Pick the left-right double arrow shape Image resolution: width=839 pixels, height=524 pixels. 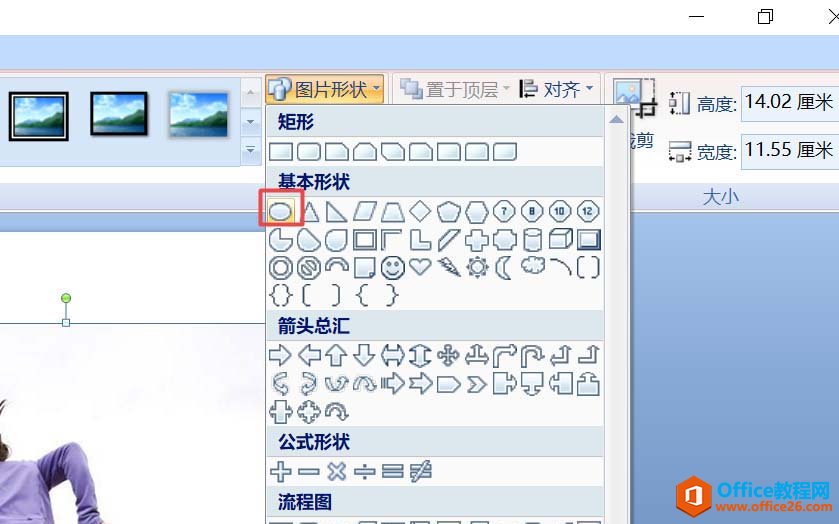click(x=392, y=355)
